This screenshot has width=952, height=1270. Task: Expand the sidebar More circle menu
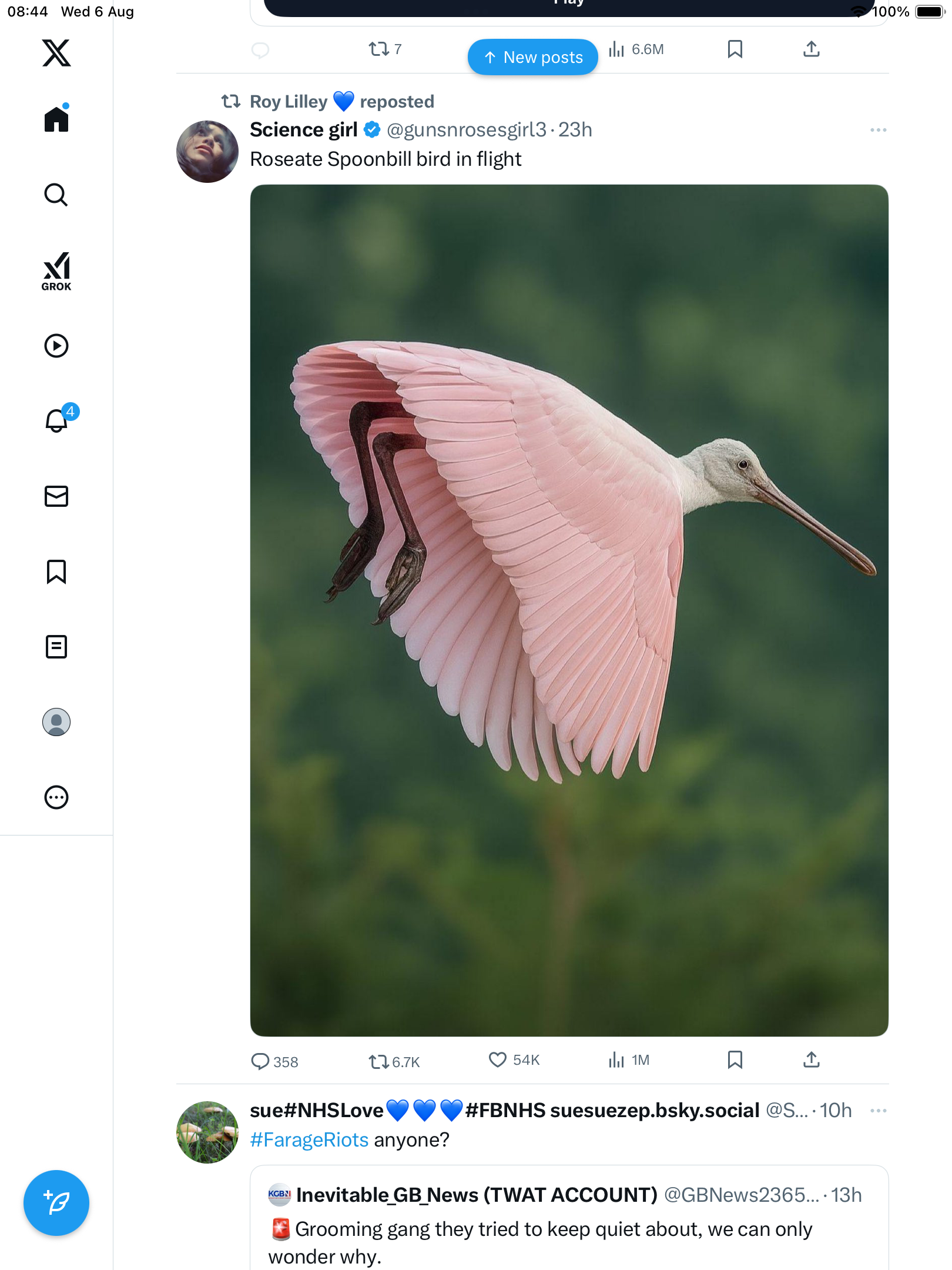56,797
